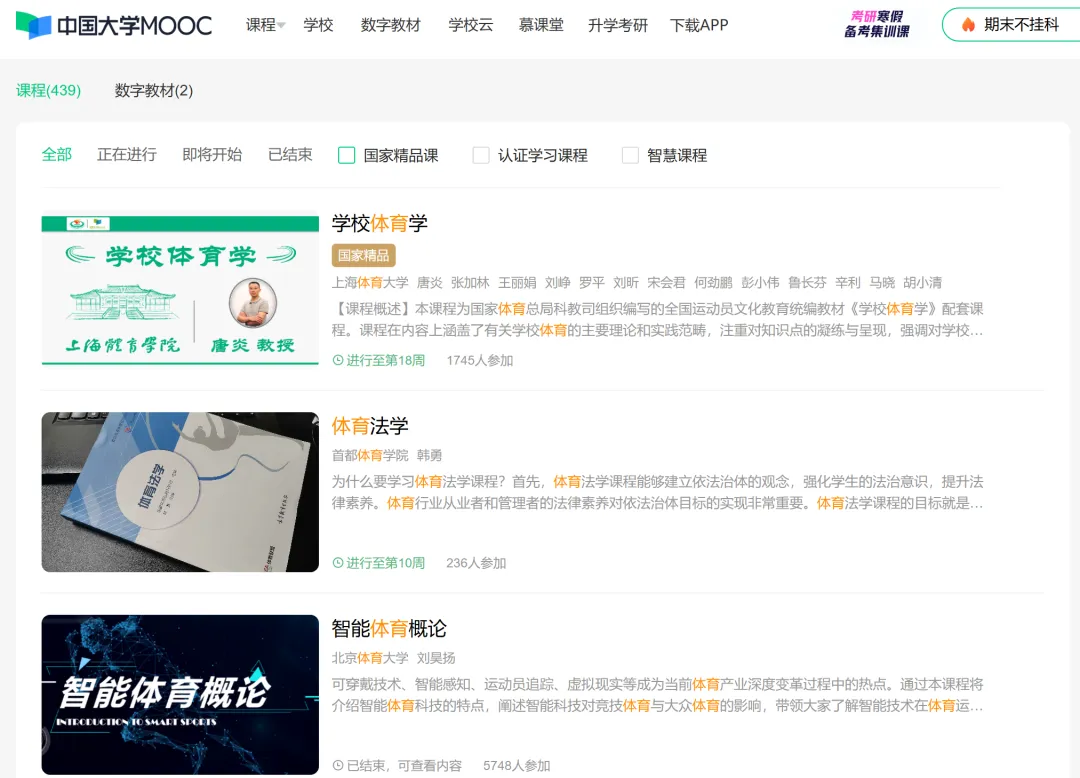Click teacher name 王丽娟
The image size is (1080, 778).
[517, 283]
